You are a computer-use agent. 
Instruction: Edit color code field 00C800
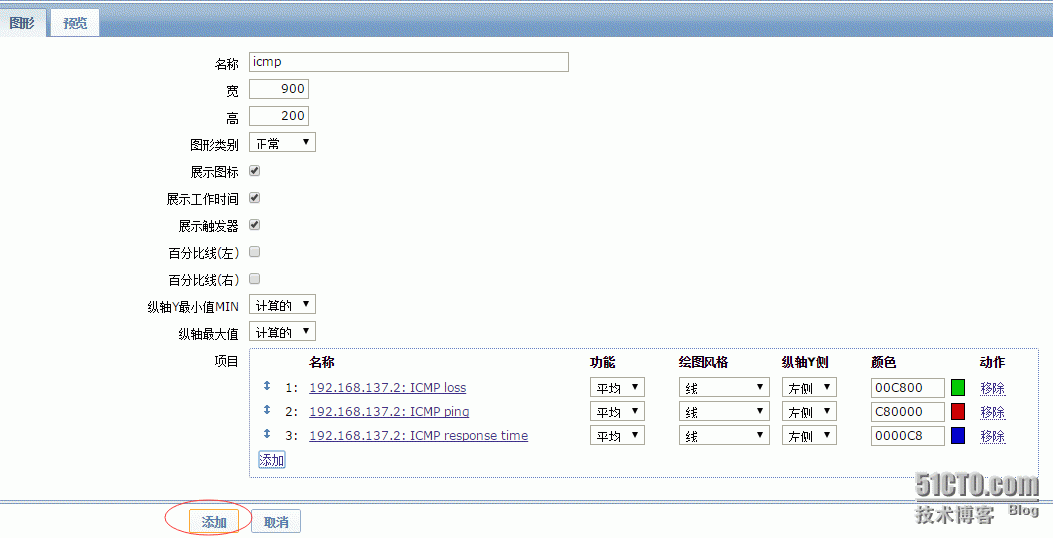click(908, 388)
